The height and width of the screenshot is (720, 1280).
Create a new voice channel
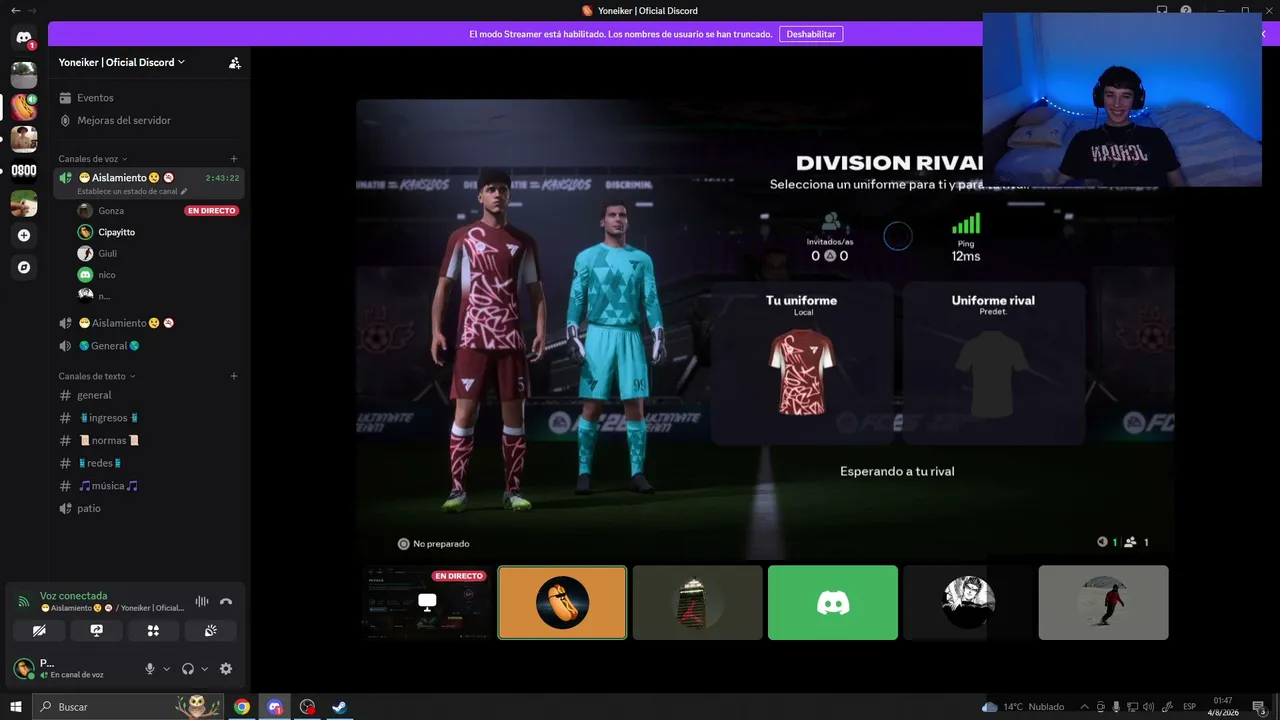pos(234,159)
